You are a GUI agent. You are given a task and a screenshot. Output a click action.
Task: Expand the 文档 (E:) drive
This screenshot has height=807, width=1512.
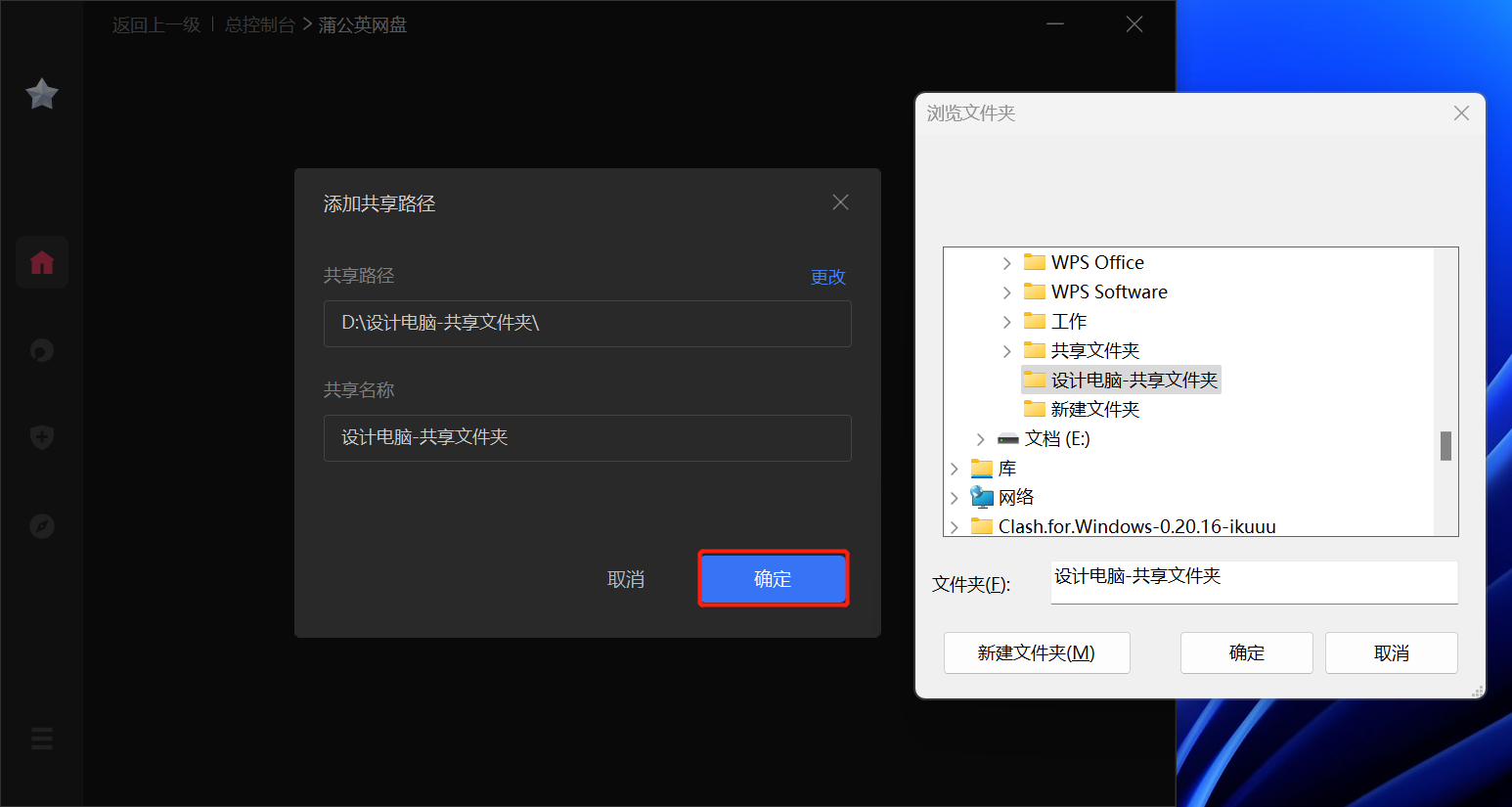[981, 439]
